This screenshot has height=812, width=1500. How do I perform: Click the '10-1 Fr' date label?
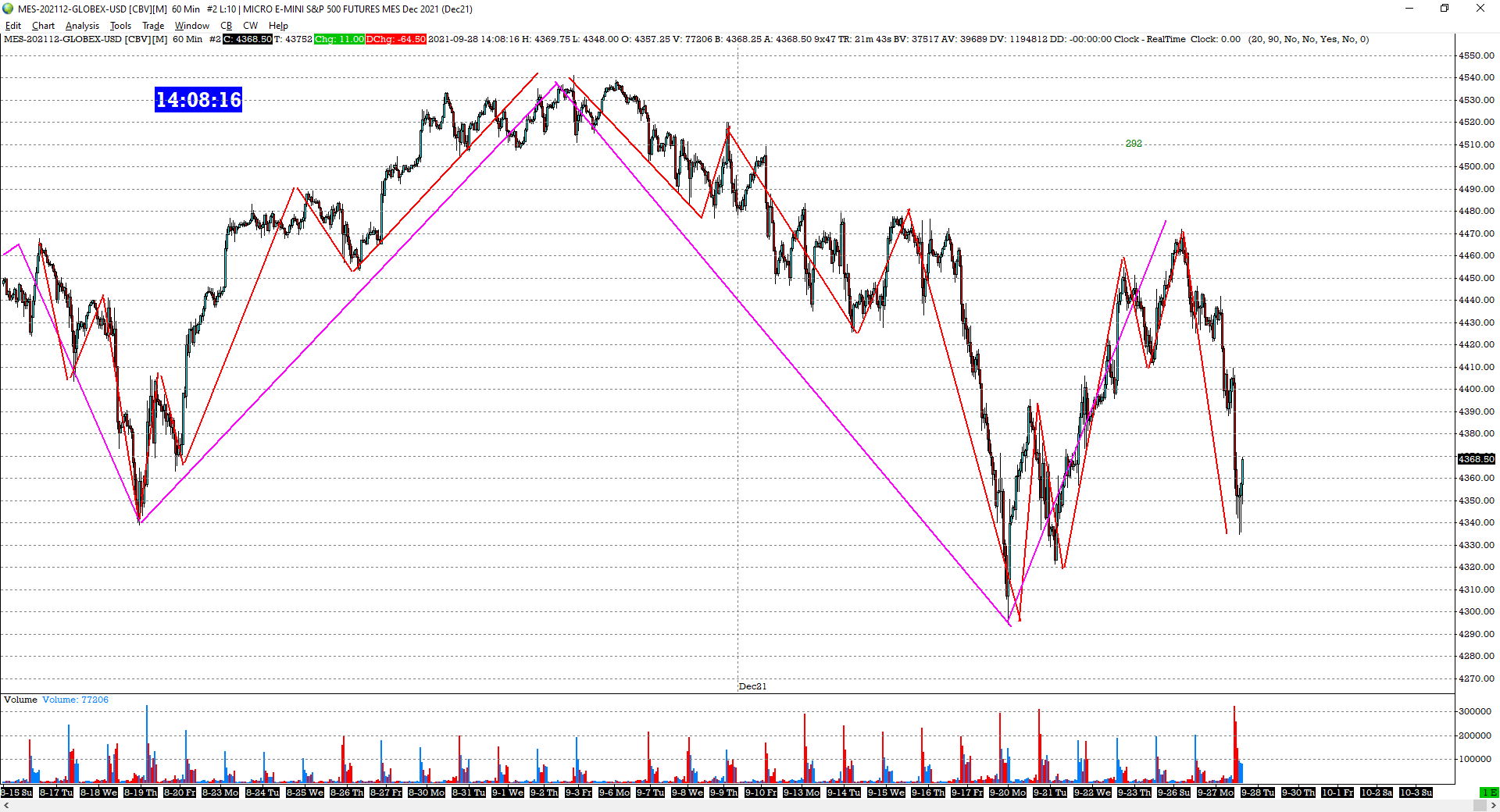1337,792
